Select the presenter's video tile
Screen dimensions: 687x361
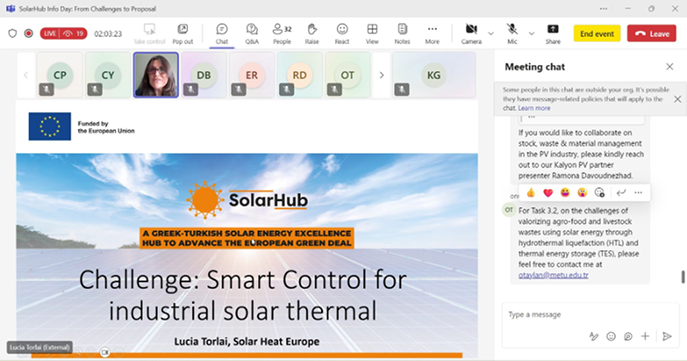tap(156, 75)
